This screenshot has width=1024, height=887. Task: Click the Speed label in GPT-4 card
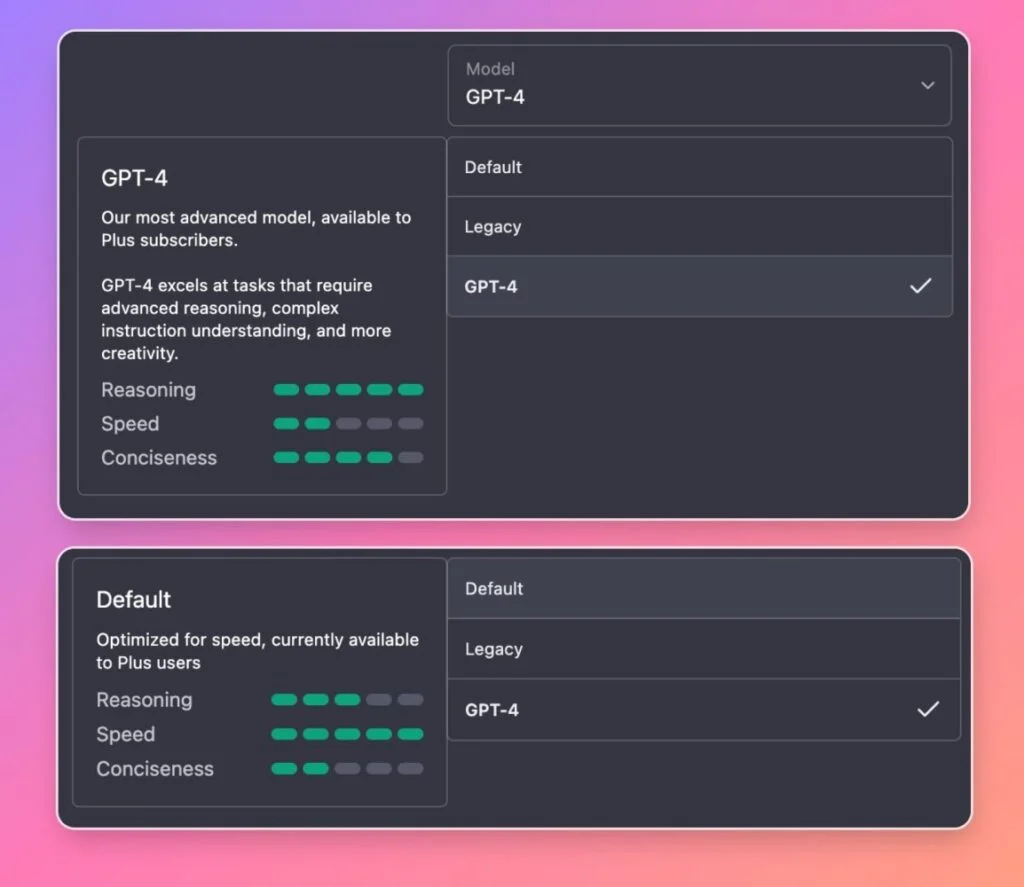point(130,424)
